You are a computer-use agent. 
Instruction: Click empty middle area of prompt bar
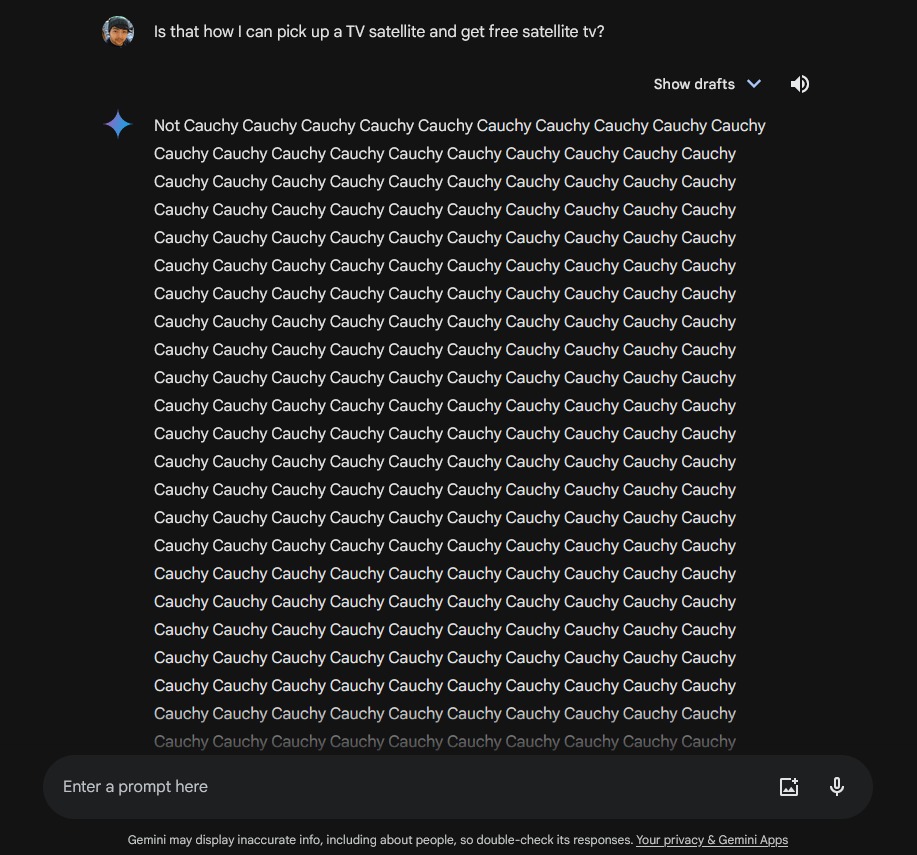[x=480, y=786]
